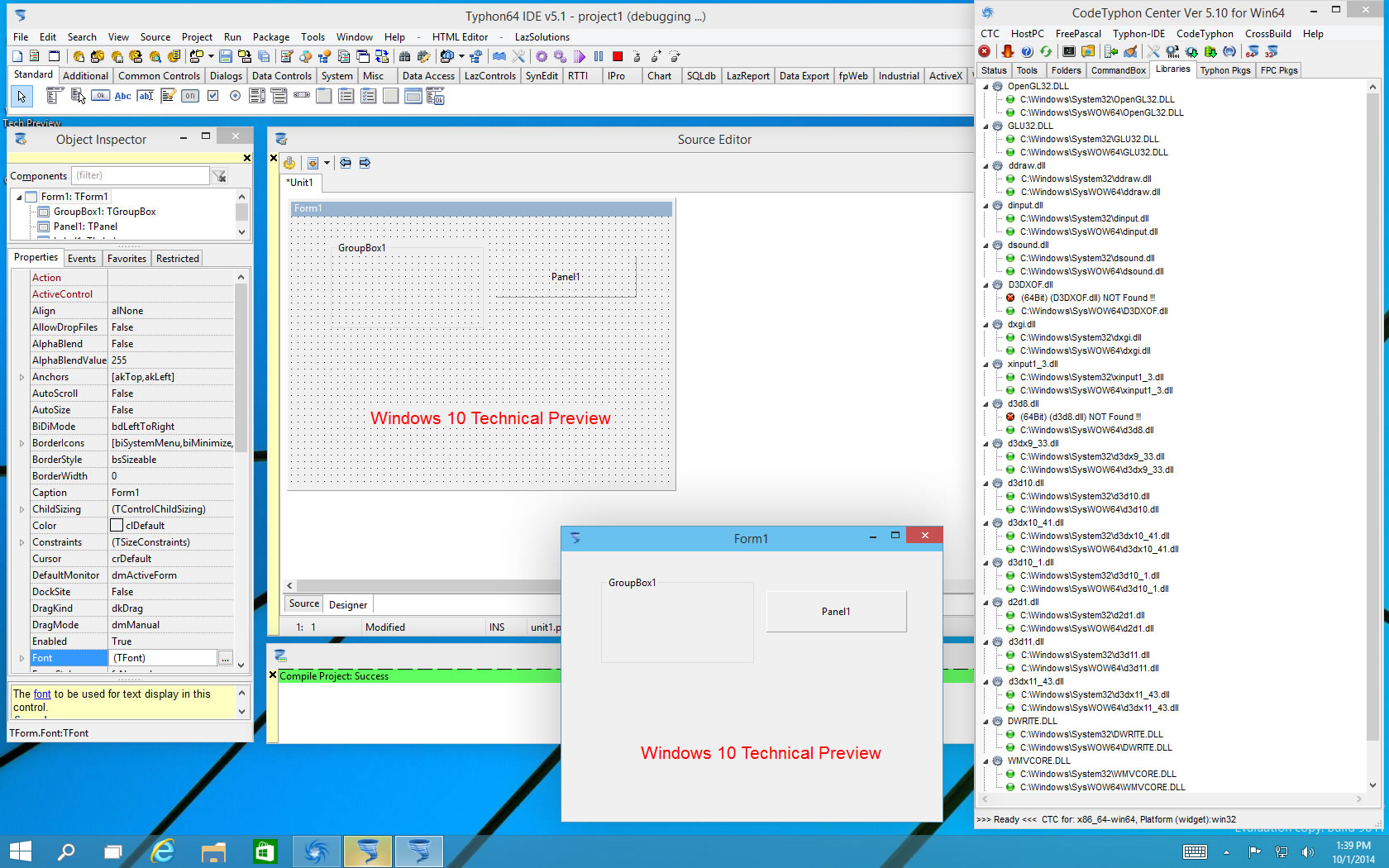This screenshot has height=868, width=1389.
Task: Click the jump back arrow in Source Editor
Action: 346,163
